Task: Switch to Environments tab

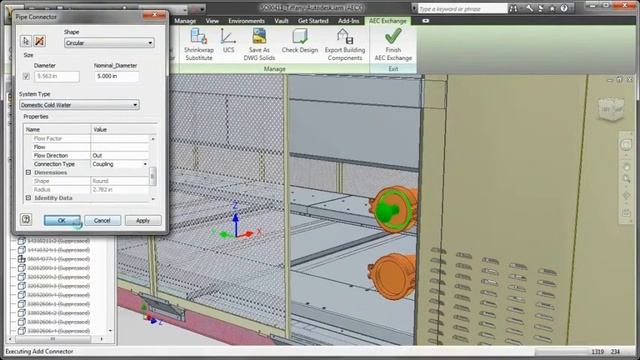Action: click(247, 21)
